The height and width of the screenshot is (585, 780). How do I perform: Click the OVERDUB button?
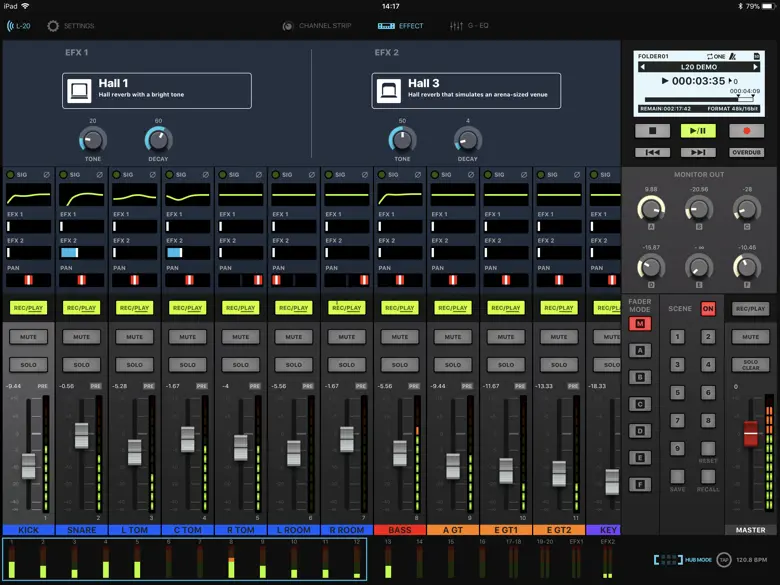point(746,152)
